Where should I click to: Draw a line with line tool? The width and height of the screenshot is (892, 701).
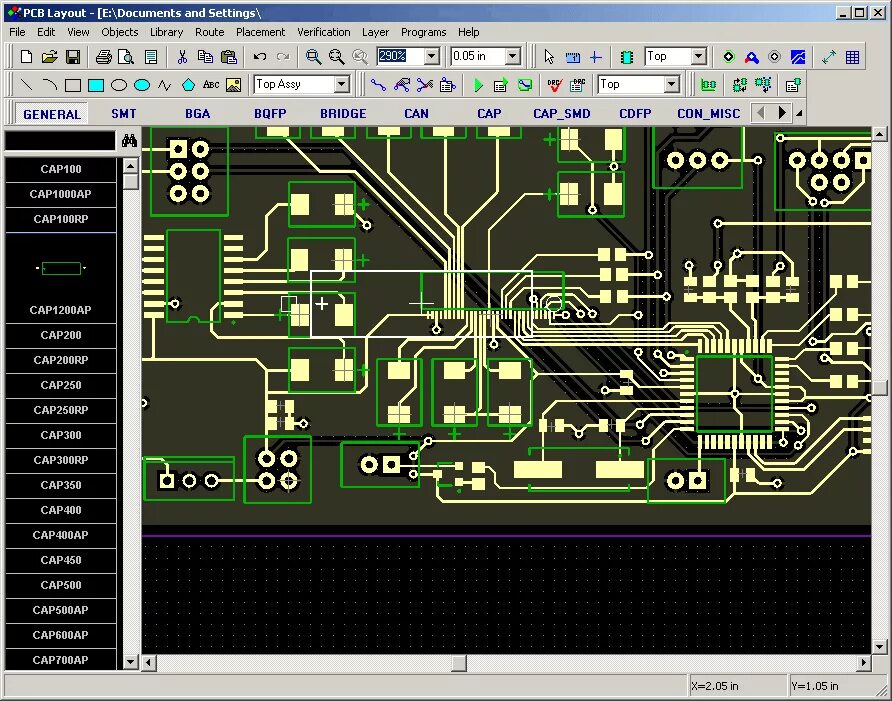(x=26, y=85)
